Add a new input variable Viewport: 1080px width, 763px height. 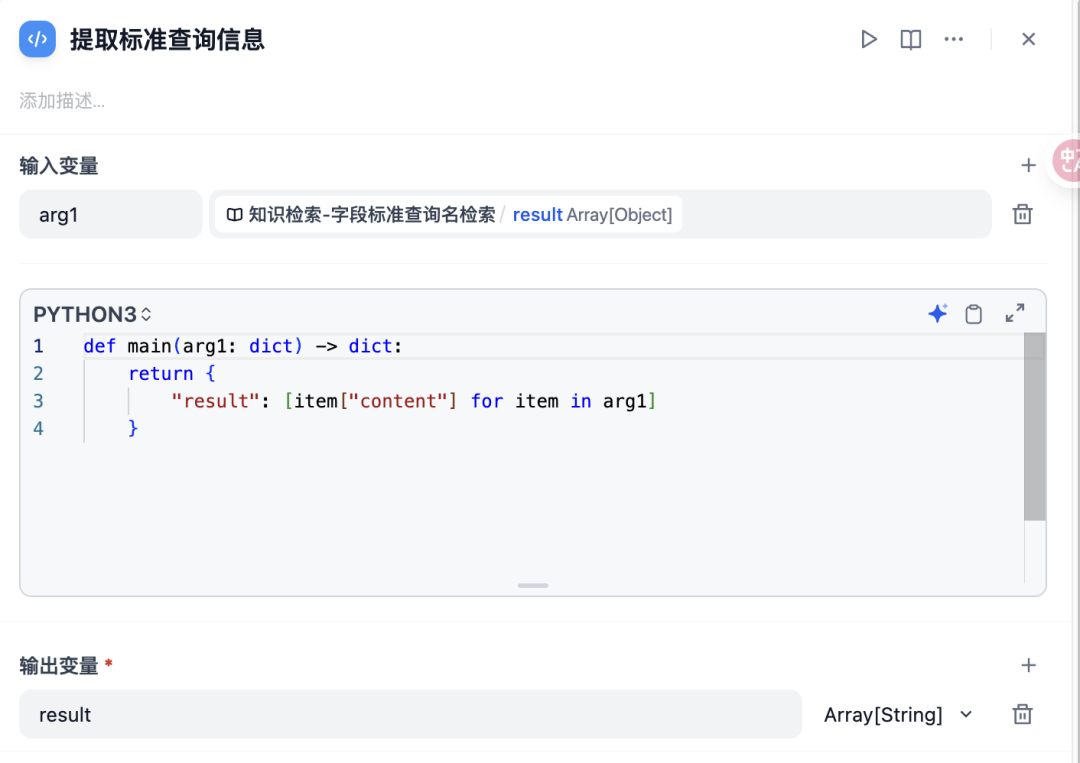tap(1028, 165)
